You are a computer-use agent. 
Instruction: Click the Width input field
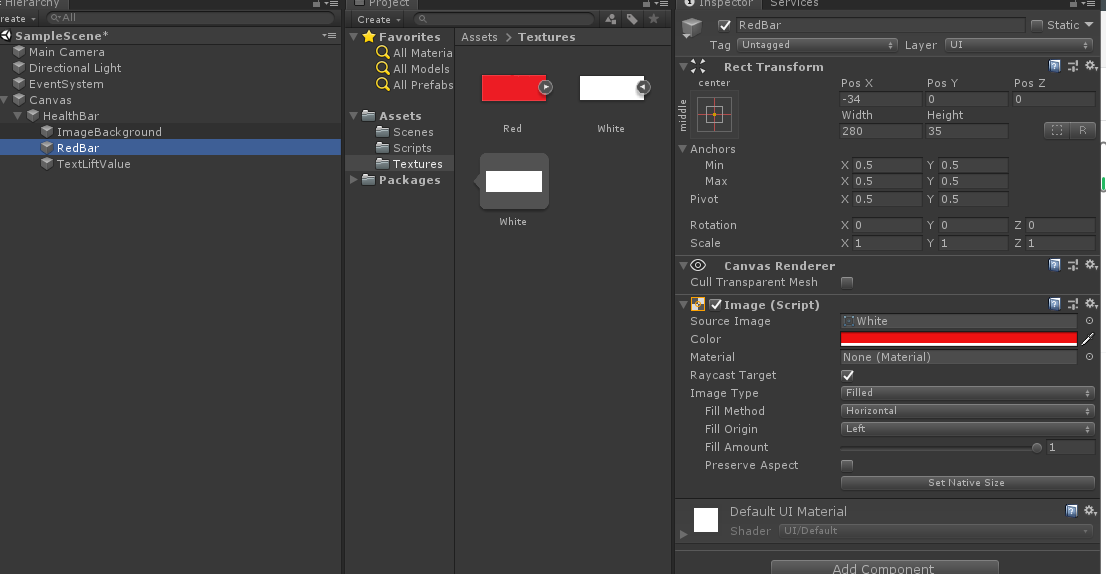pyautogui.click(x=880, y=131)
